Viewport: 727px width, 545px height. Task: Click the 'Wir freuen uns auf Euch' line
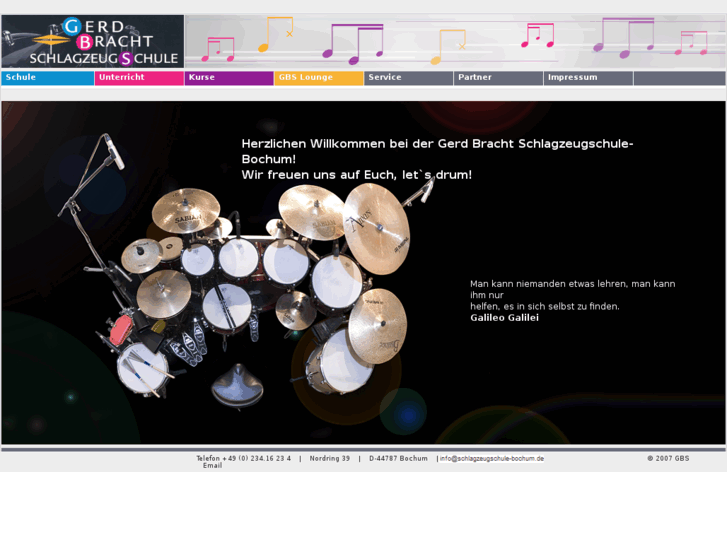[x=357, y=175]
